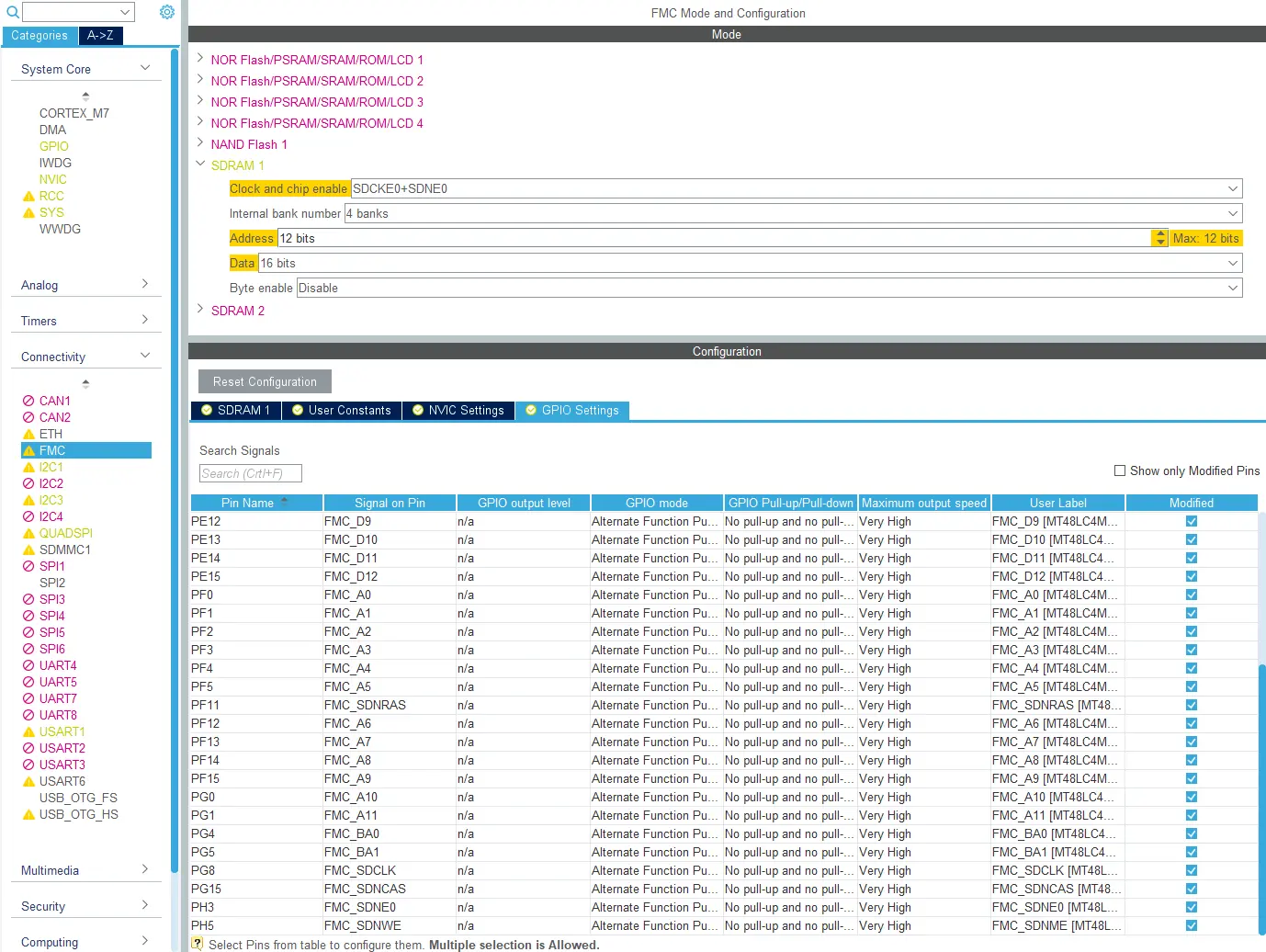Increment the Address bits stepper

(x=1159, y=233)
